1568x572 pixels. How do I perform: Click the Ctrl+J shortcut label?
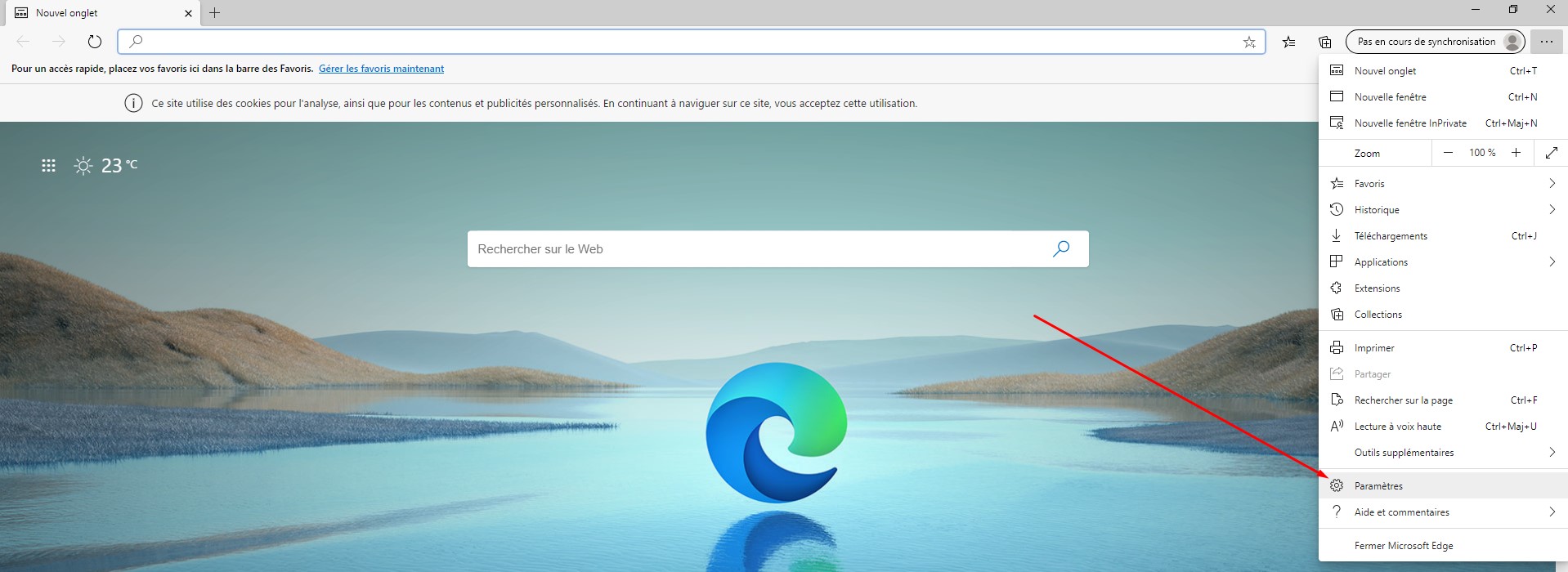point(1524,236)
